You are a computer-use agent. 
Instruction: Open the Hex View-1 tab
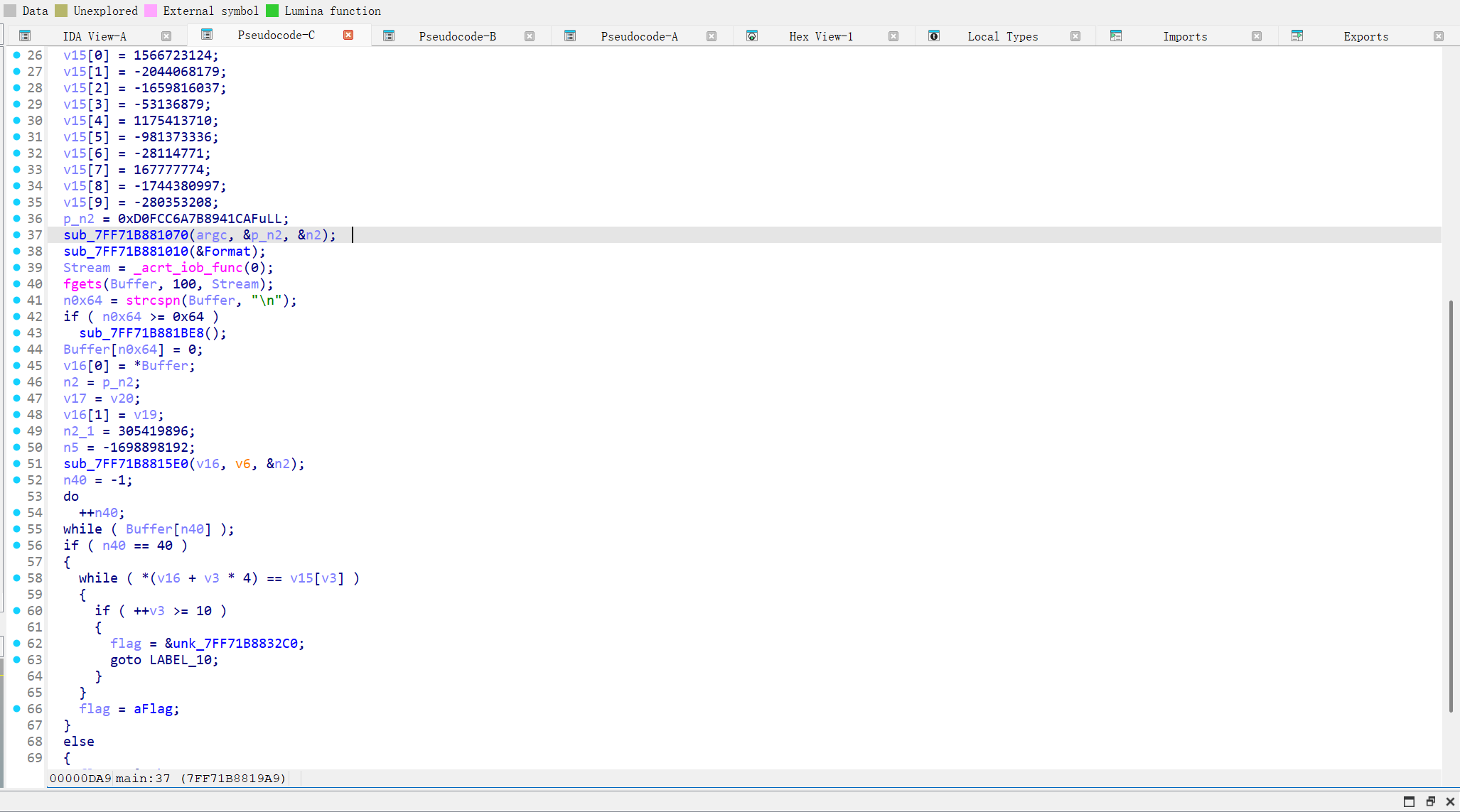click(x=820, y=36)
